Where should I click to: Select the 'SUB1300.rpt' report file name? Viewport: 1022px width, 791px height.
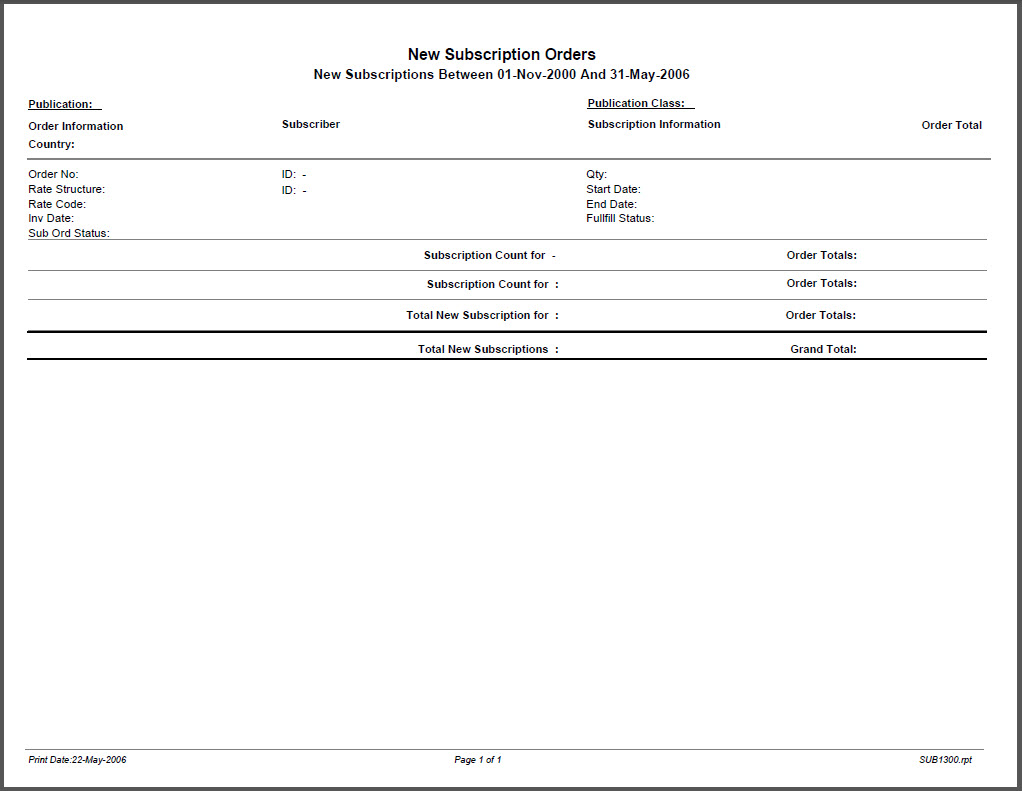click(946, 760)
